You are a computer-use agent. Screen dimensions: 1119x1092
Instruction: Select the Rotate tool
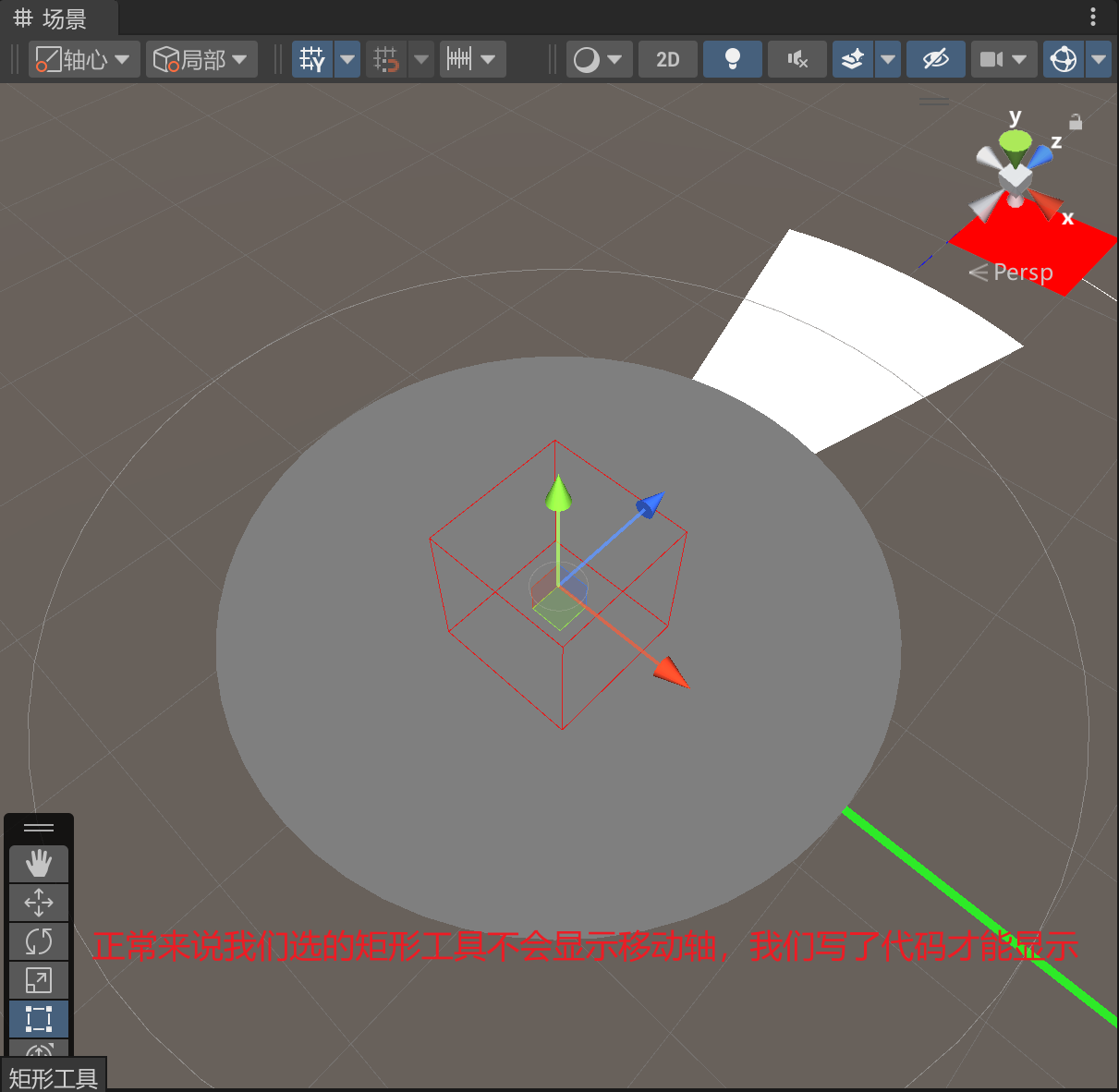point(39,941)
